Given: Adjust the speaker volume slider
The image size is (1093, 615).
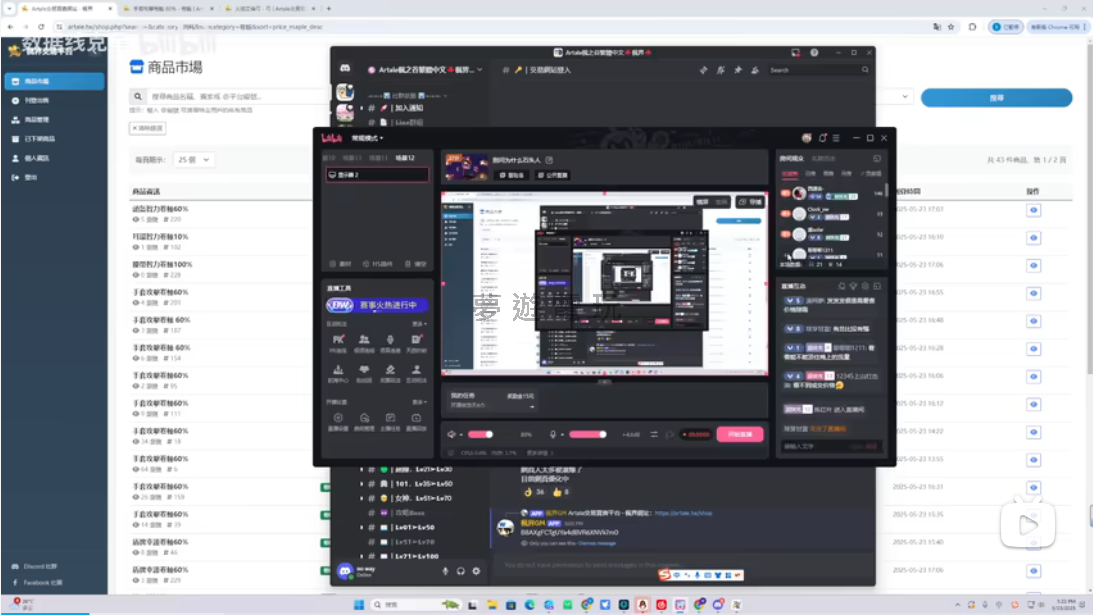Looking at the screenshot, I should (x=480, y=434).
